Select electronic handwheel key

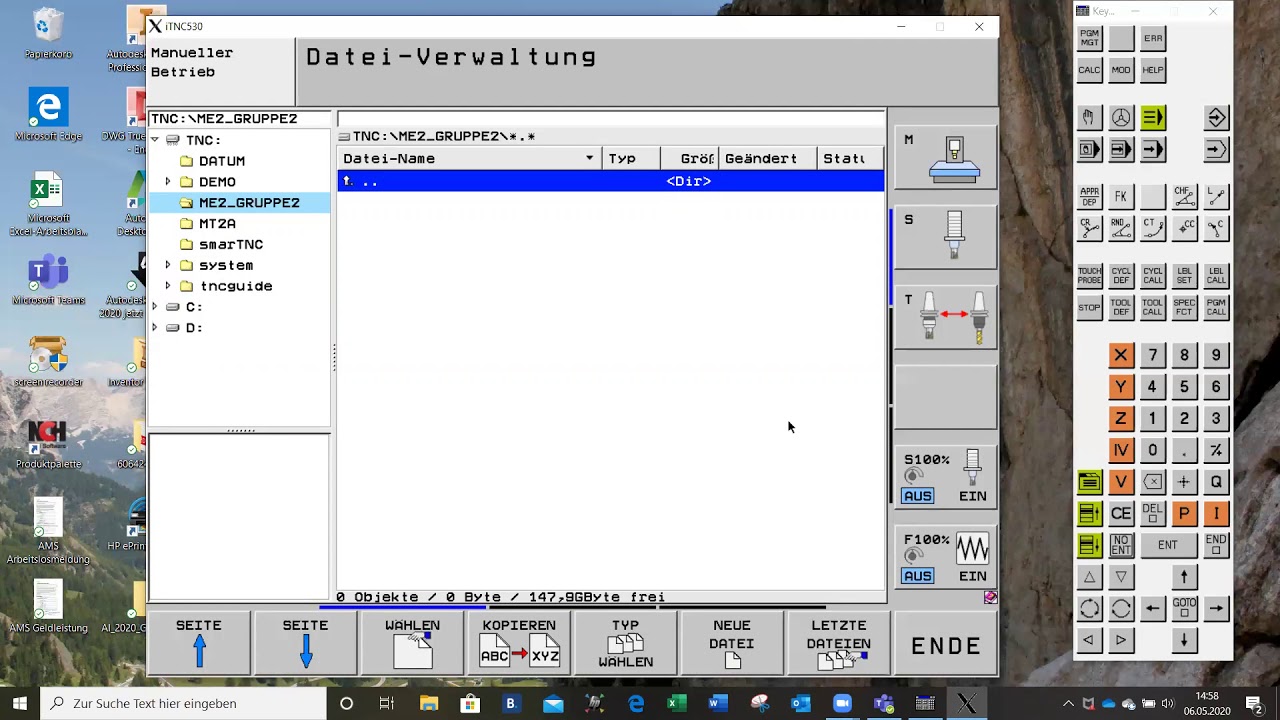1121,118
